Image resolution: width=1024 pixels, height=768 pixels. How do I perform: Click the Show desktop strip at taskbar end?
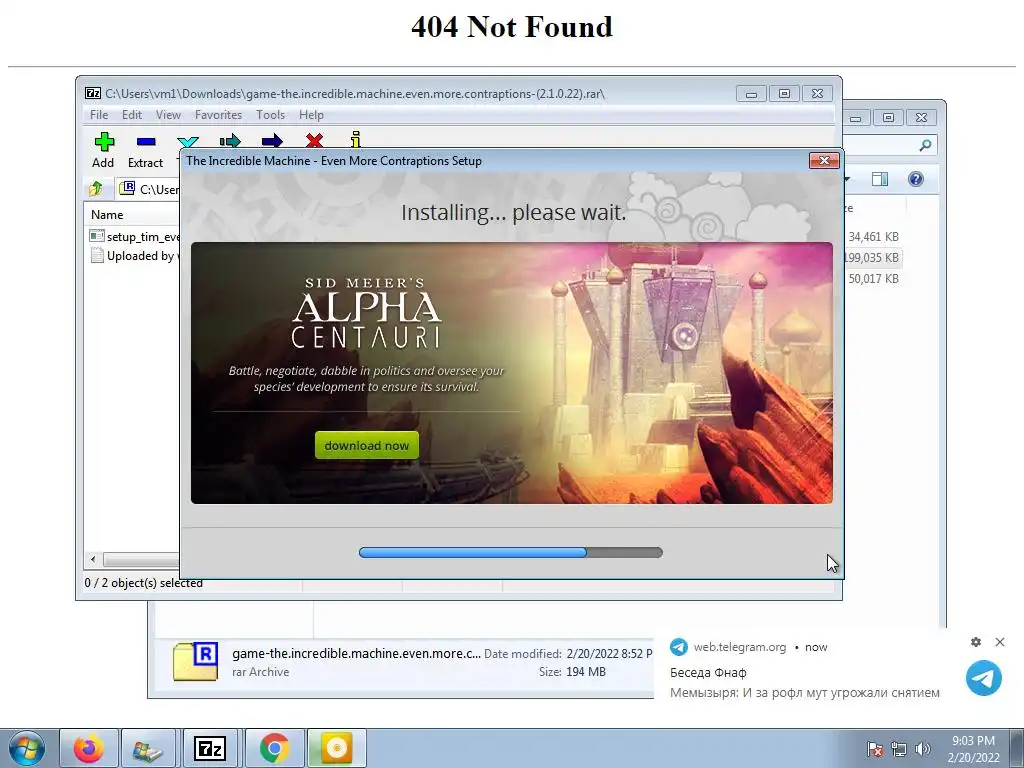(1019, 748)
